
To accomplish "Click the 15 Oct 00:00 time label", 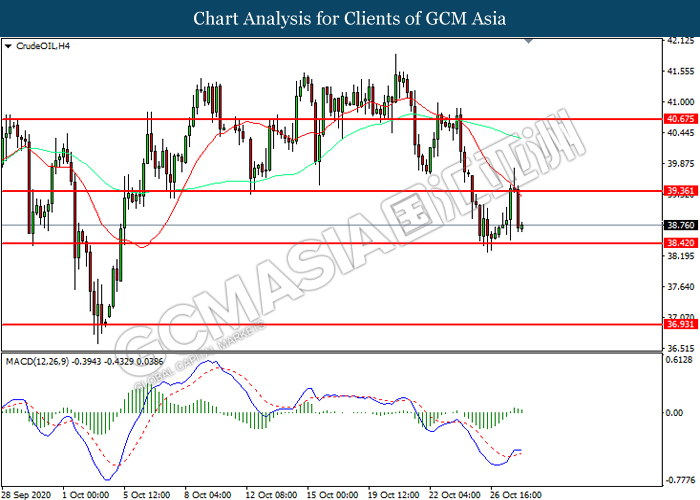I will tap(333, 495).
